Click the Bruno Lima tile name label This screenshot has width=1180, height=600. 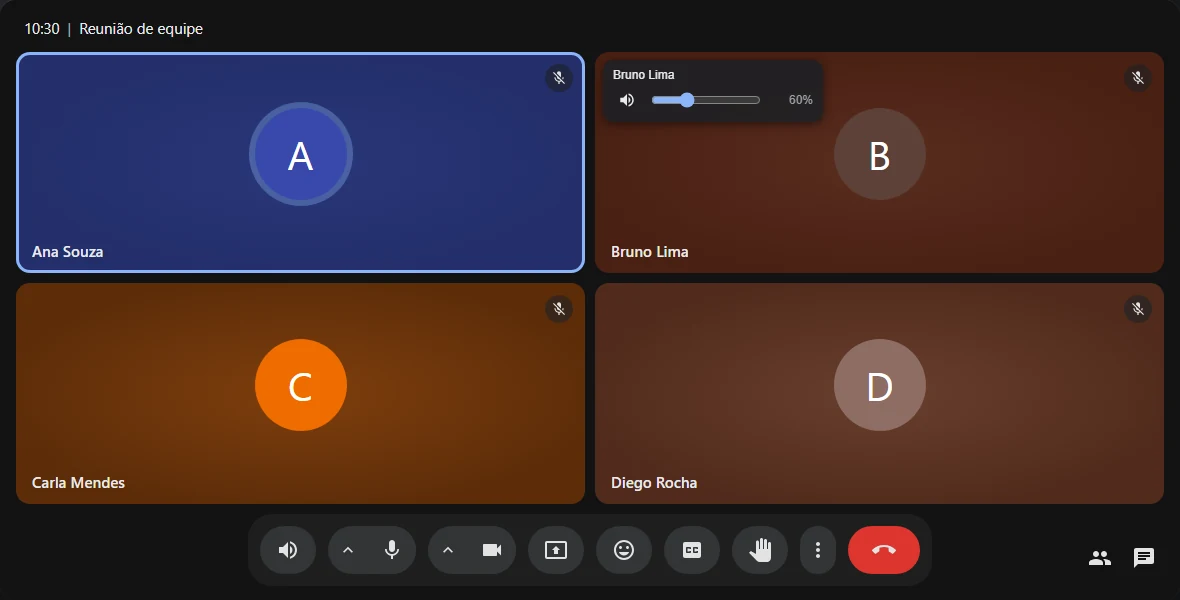point(649,252)
